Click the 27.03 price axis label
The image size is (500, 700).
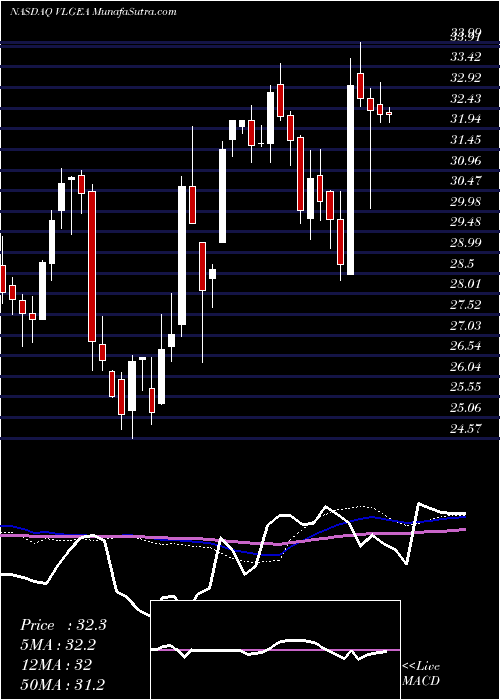(x=466, y=325)
